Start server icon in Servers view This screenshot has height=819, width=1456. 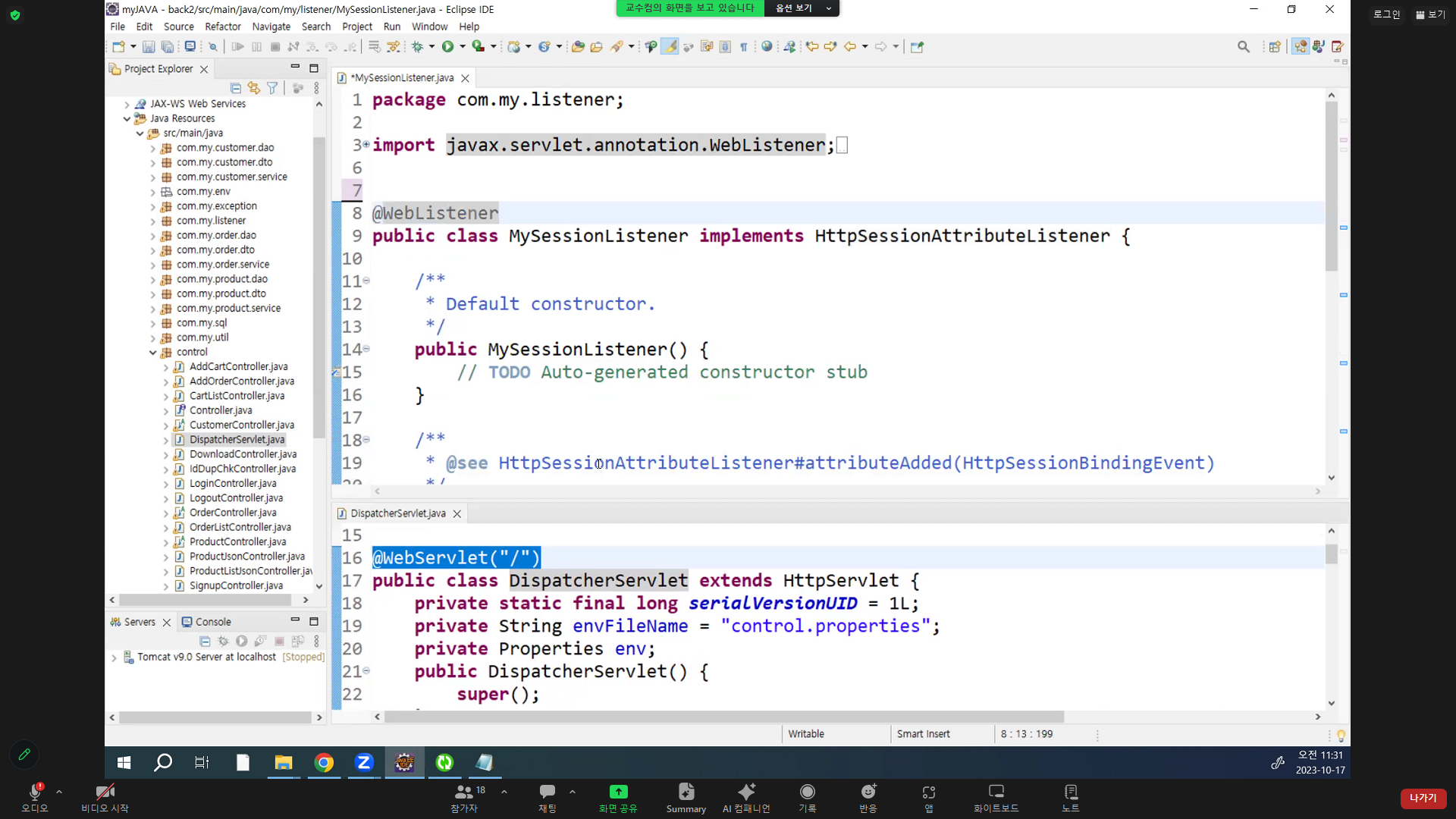point(241,642)
